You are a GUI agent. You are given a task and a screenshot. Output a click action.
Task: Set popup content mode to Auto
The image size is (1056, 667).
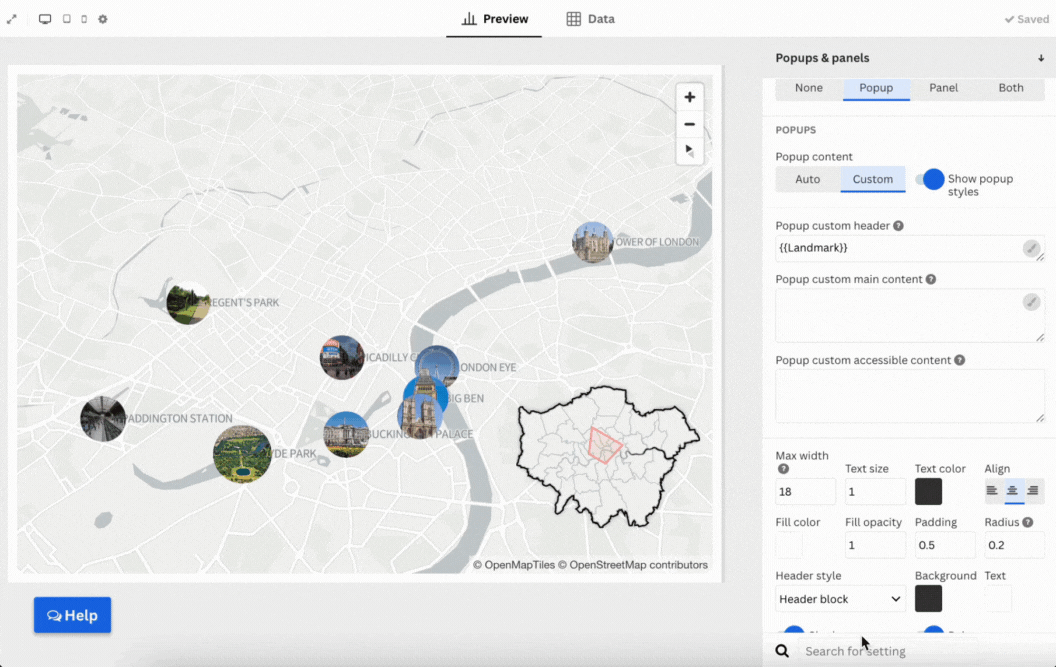(x=807, y=179)
